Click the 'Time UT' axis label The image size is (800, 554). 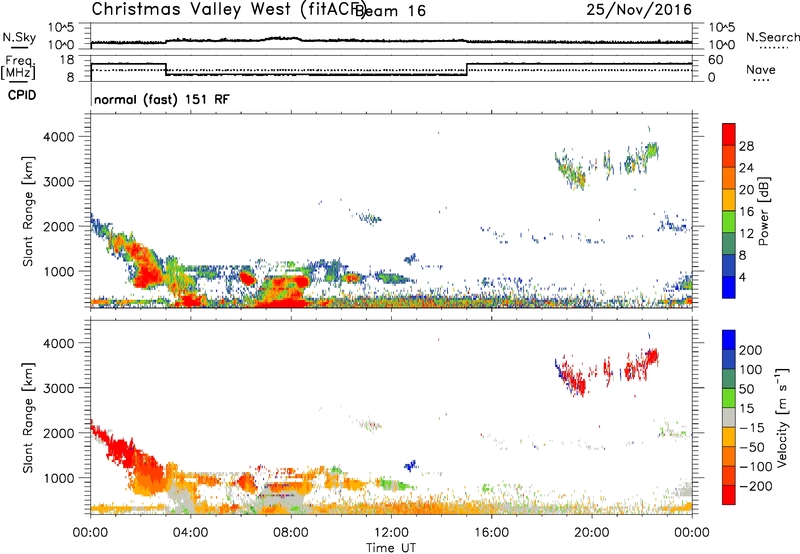tap(391, 548)
